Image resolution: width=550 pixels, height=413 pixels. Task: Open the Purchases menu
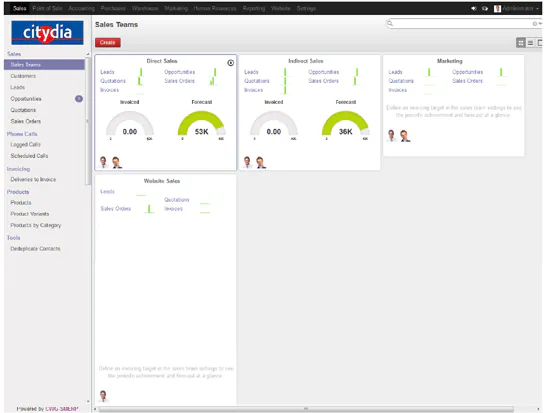pos(113,8)
